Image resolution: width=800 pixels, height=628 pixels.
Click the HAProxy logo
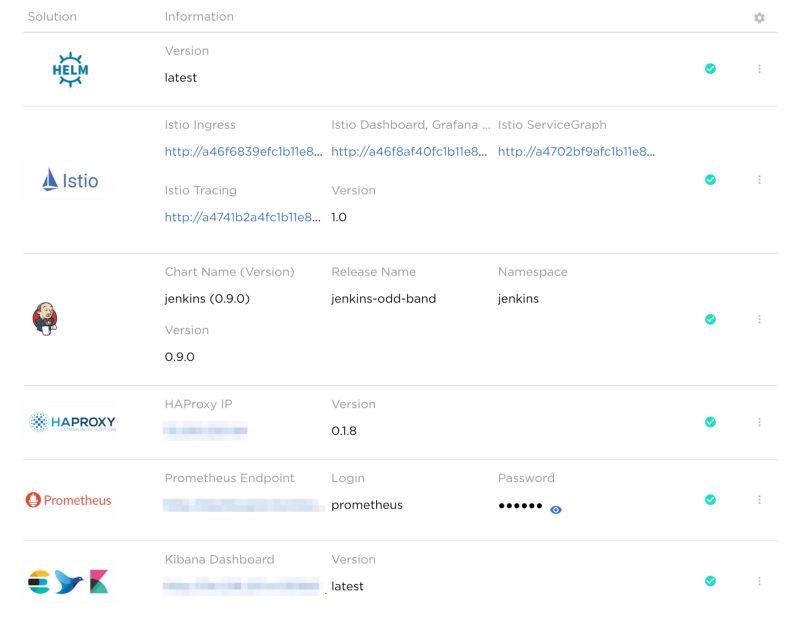(x=72, y=422)
